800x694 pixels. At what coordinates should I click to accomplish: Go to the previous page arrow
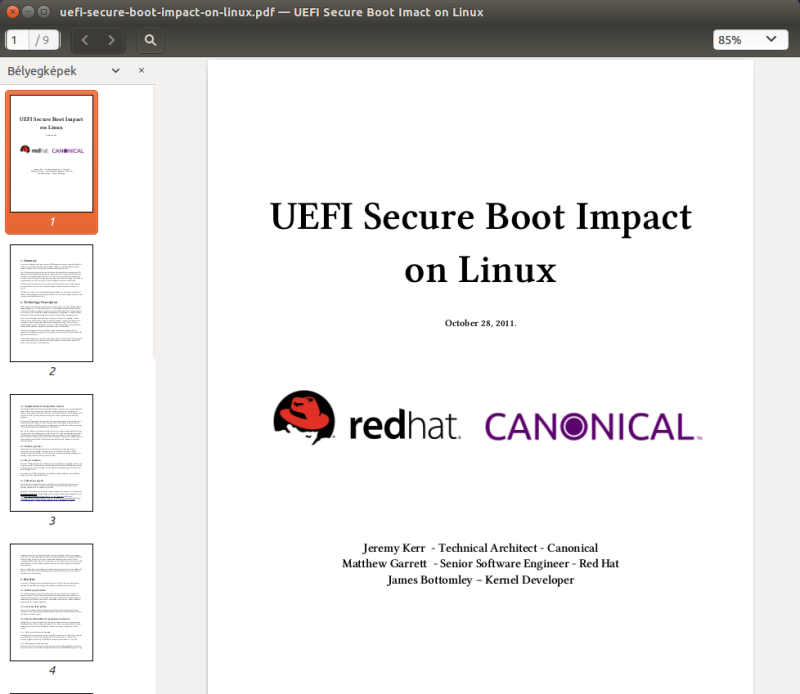pos(85,40)
